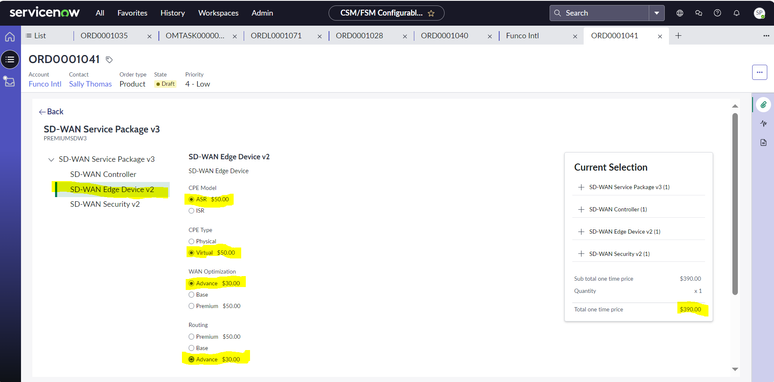Open the Funco Intl account link
The height and width of the screenshot is (382, 774).
point(45,84)
